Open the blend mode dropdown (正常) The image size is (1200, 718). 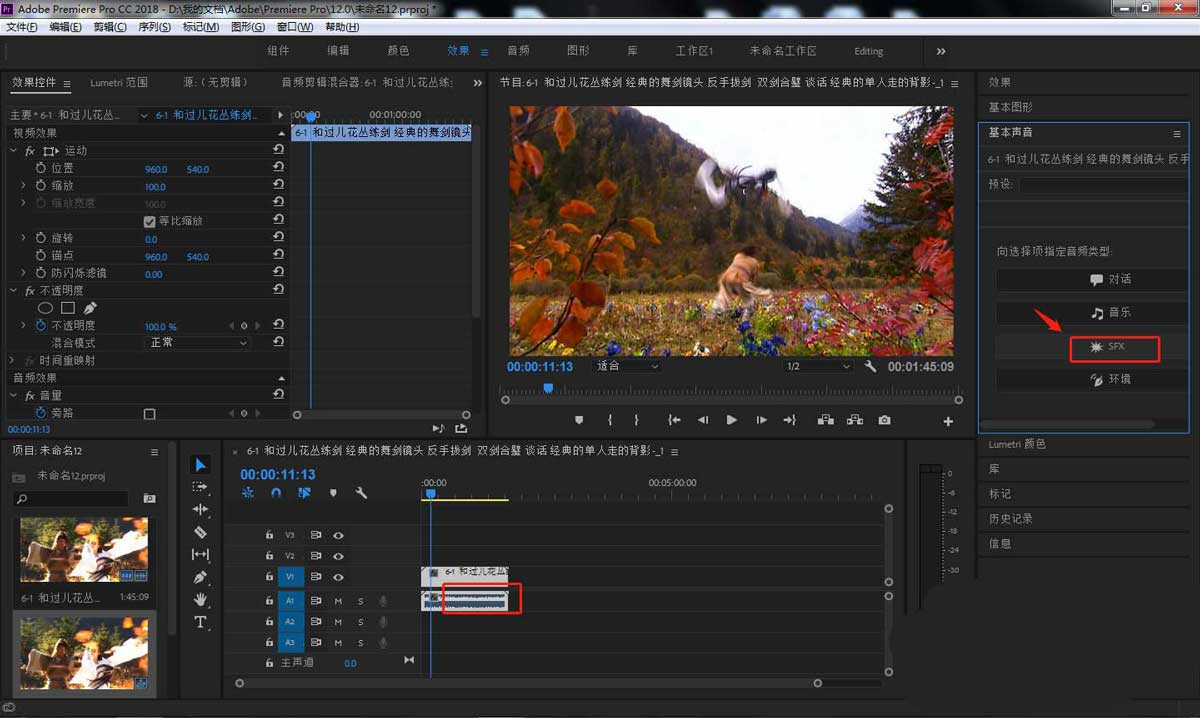[198, 343]
